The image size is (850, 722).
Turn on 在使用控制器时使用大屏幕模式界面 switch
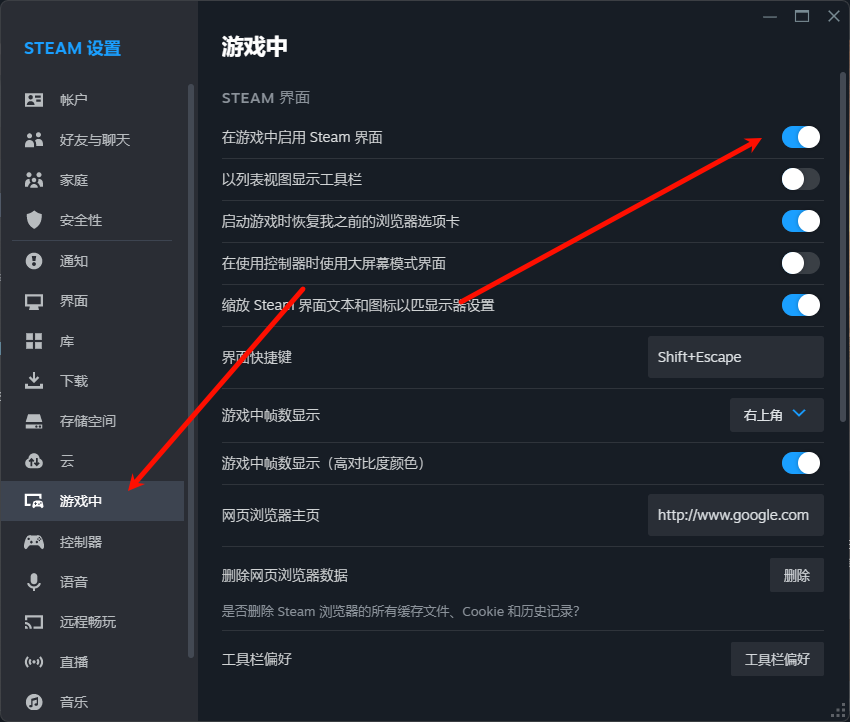800,263
